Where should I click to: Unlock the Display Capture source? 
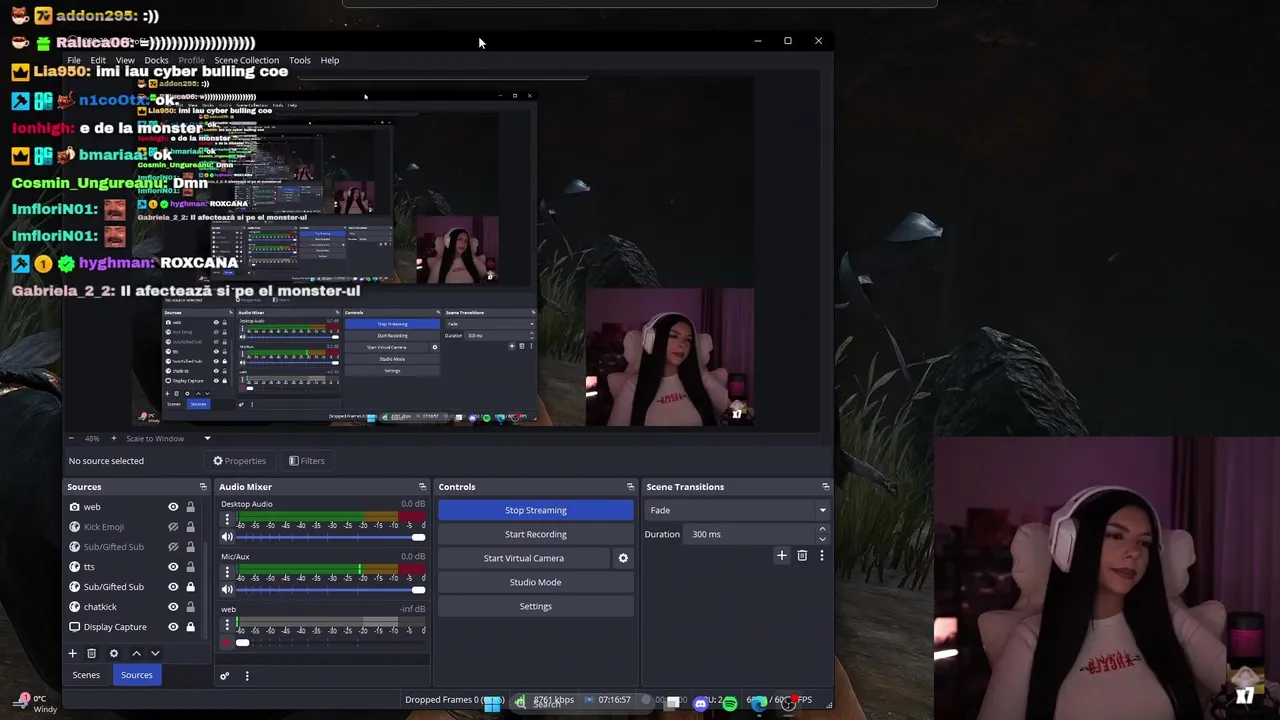tap(190, 627)
